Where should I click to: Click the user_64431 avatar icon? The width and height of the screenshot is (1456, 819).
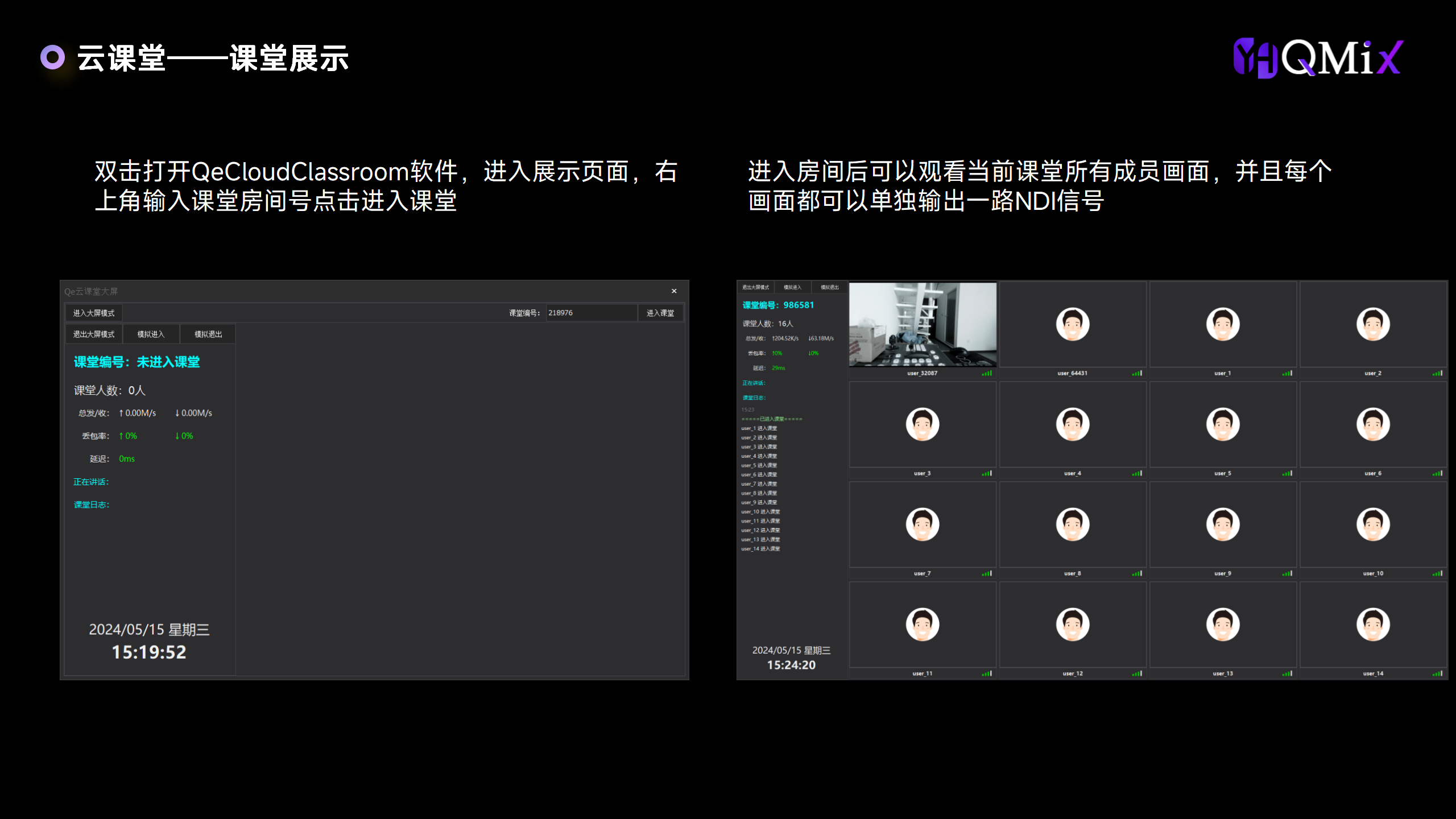click(x=1073, y=324)
